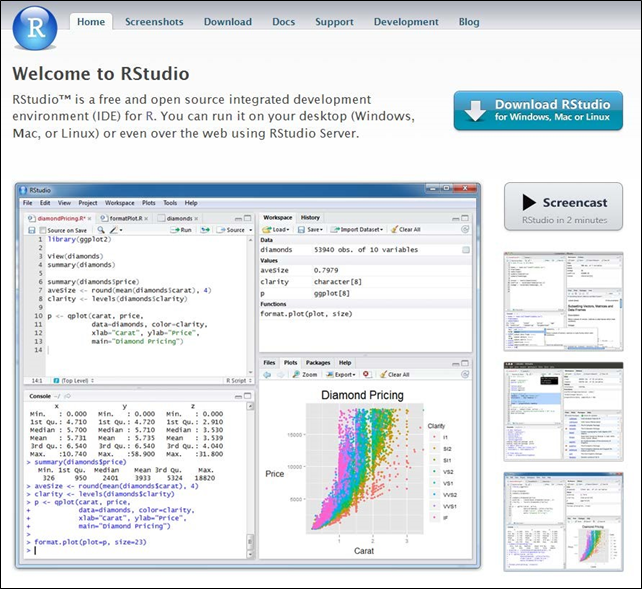Open the find magnifier in editor toolbar
Viewport: 642px width, 589px height.
pos(101,230)
